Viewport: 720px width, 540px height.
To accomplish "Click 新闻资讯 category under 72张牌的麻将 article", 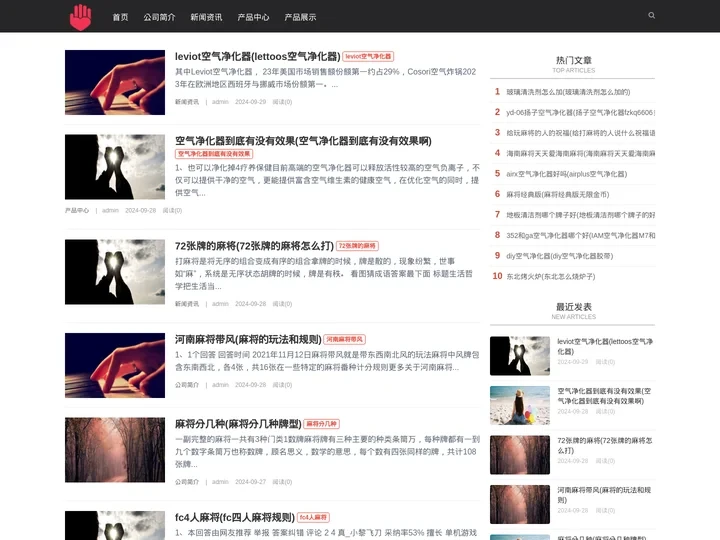I will (x=187, y=304).
